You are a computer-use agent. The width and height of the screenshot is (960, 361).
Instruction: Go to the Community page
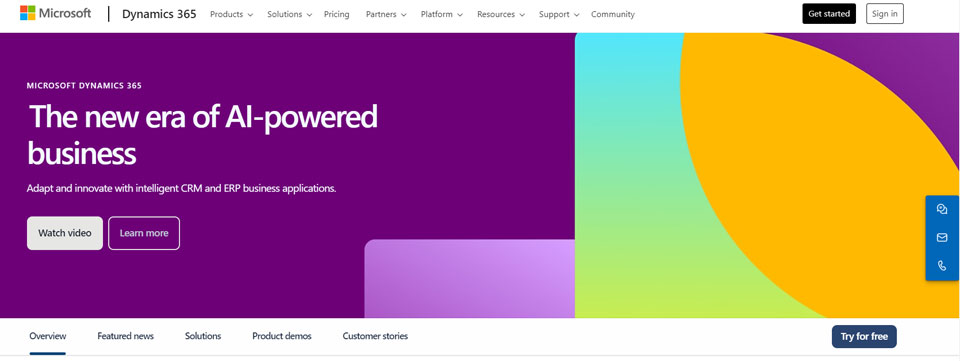click(x=613, y=14)
